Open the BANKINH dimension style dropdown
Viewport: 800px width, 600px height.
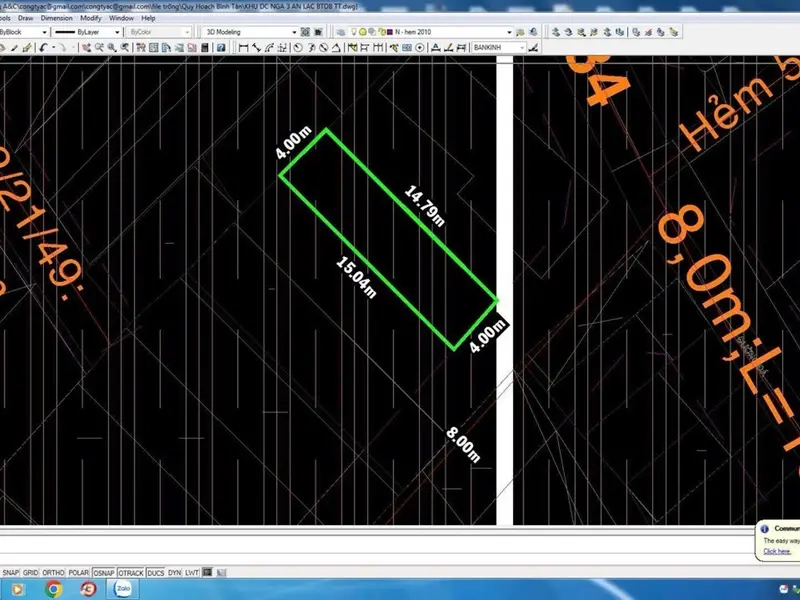[522, 47]
